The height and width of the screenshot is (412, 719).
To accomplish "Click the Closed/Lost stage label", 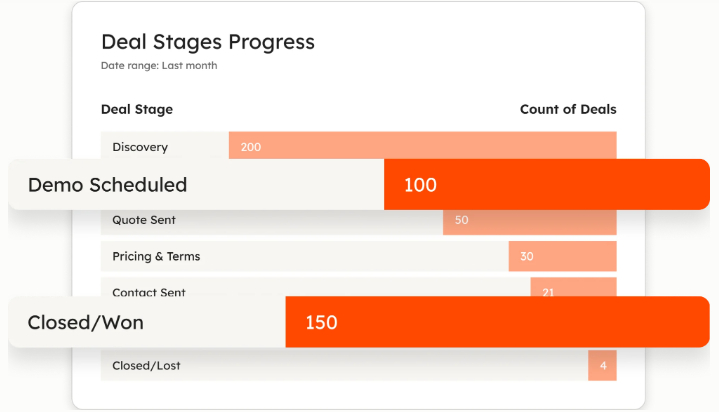I will point(148,366).
